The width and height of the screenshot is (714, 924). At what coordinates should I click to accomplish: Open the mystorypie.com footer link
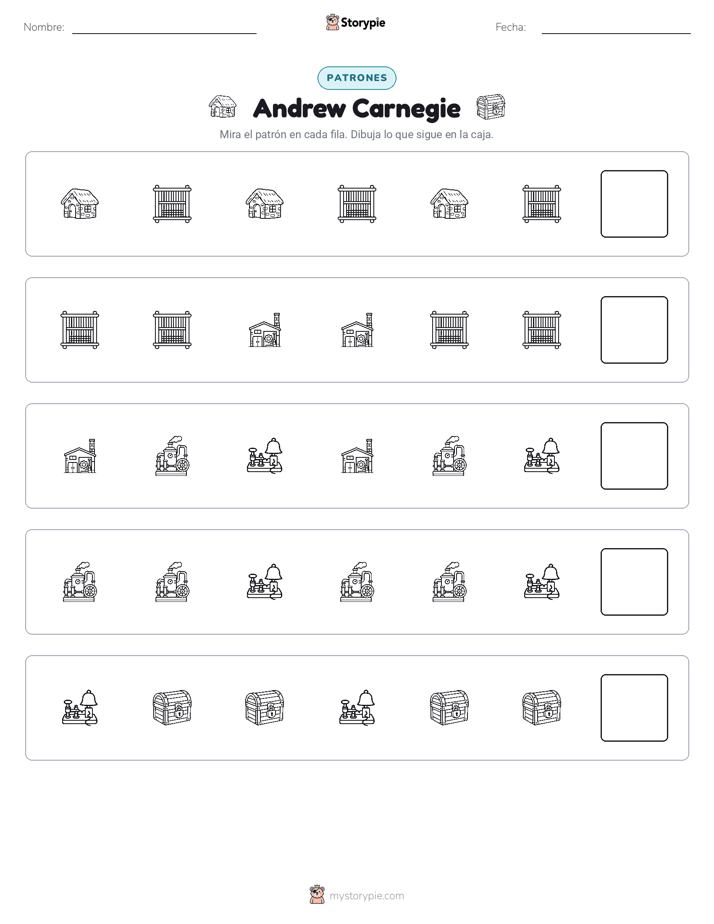357,895
